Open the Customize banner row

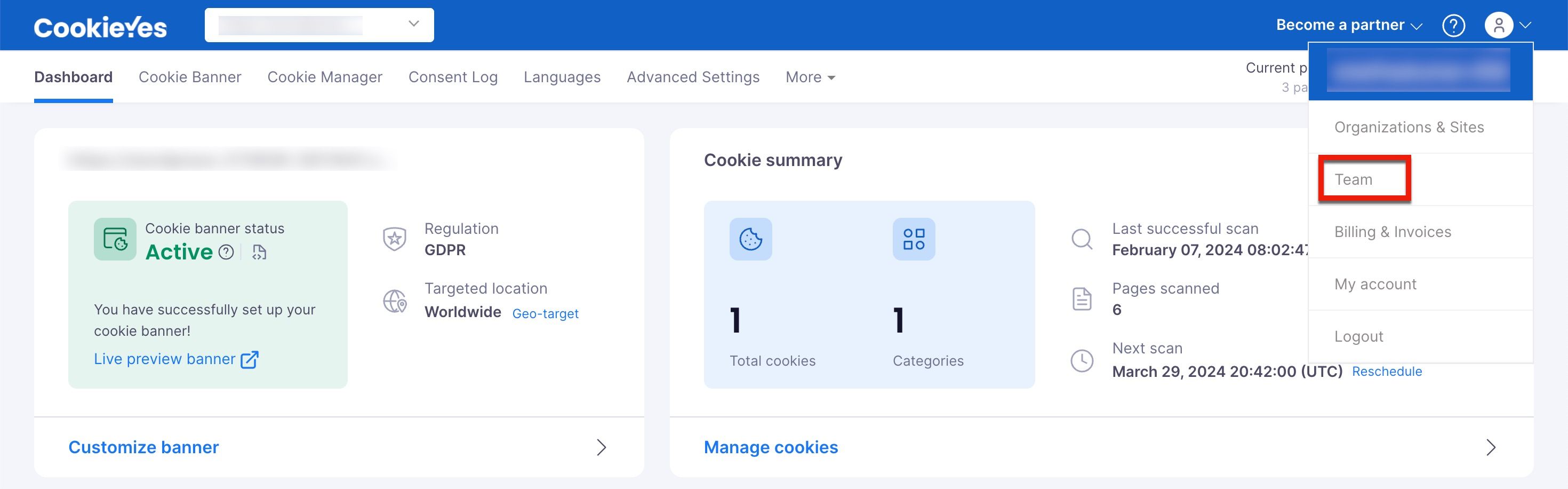tap(339, 447)
